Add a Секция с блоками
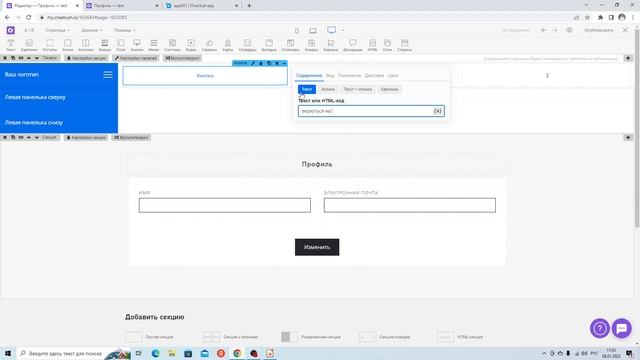 coord(231,337)
